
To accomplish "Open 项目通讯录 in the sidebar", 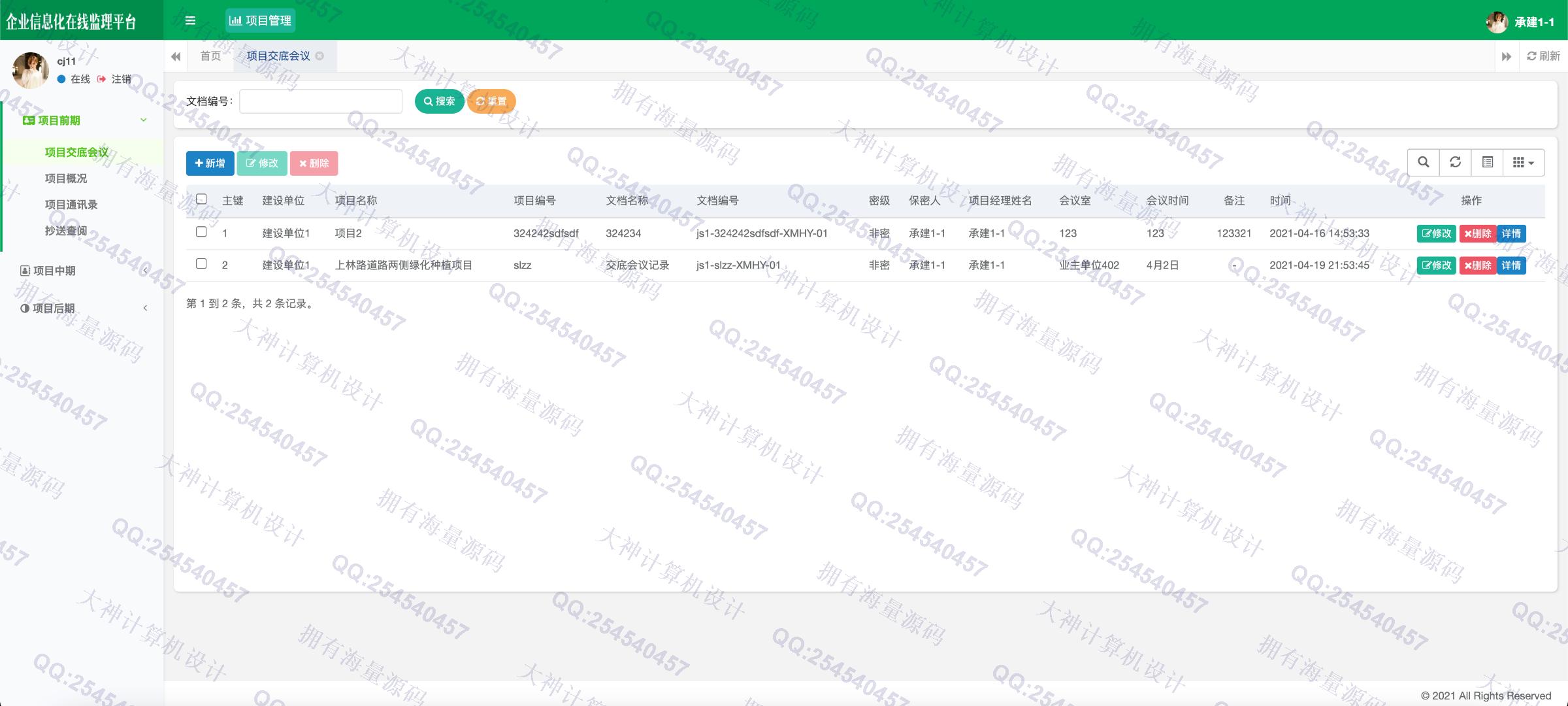I will point(71,205).
